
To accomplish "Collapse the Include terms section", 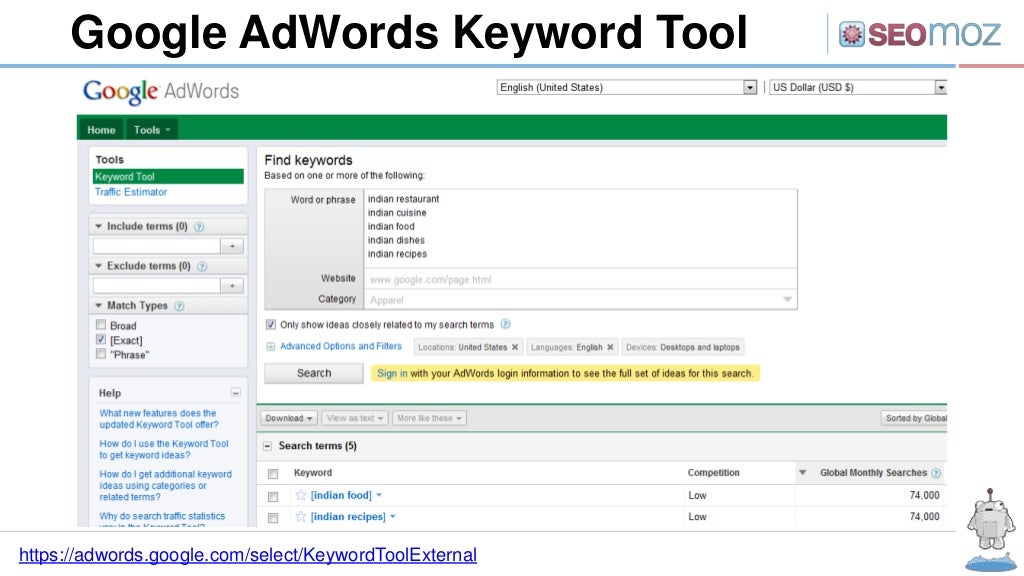I will coord(99,227).
